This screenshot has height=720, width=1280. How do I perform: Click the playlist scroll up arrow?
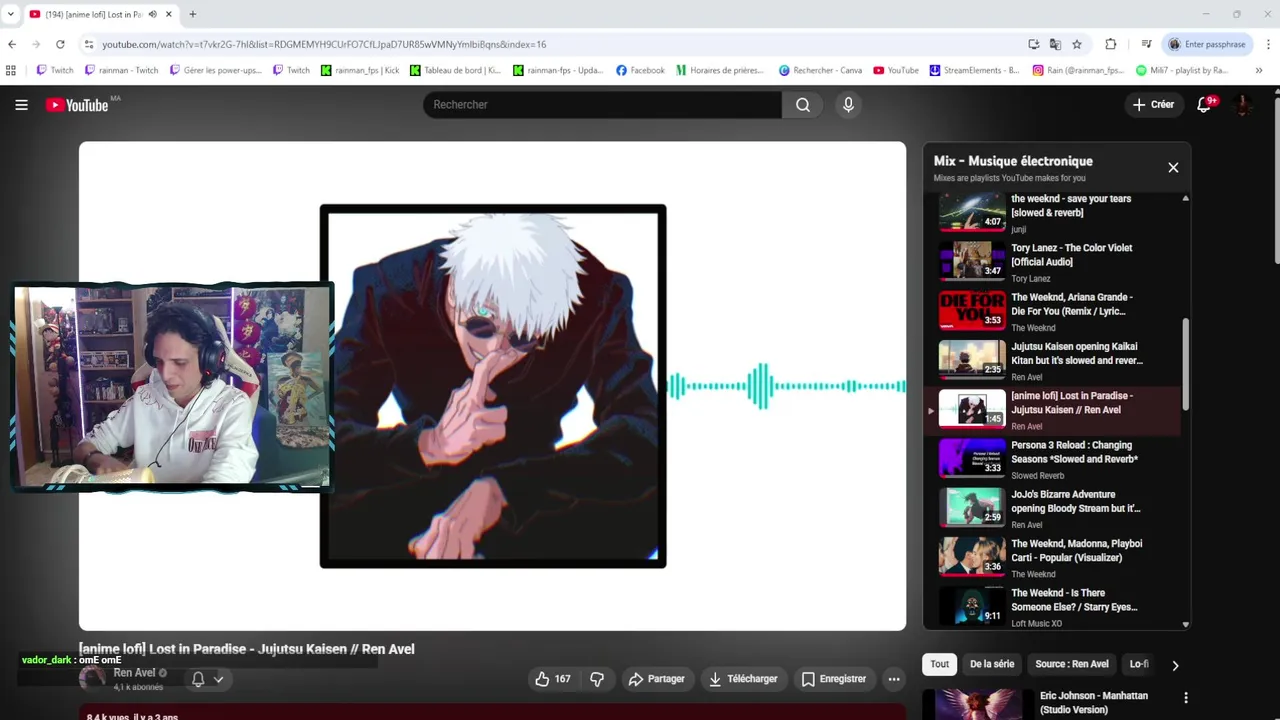pyautogui.click(x=1186, y=198)
